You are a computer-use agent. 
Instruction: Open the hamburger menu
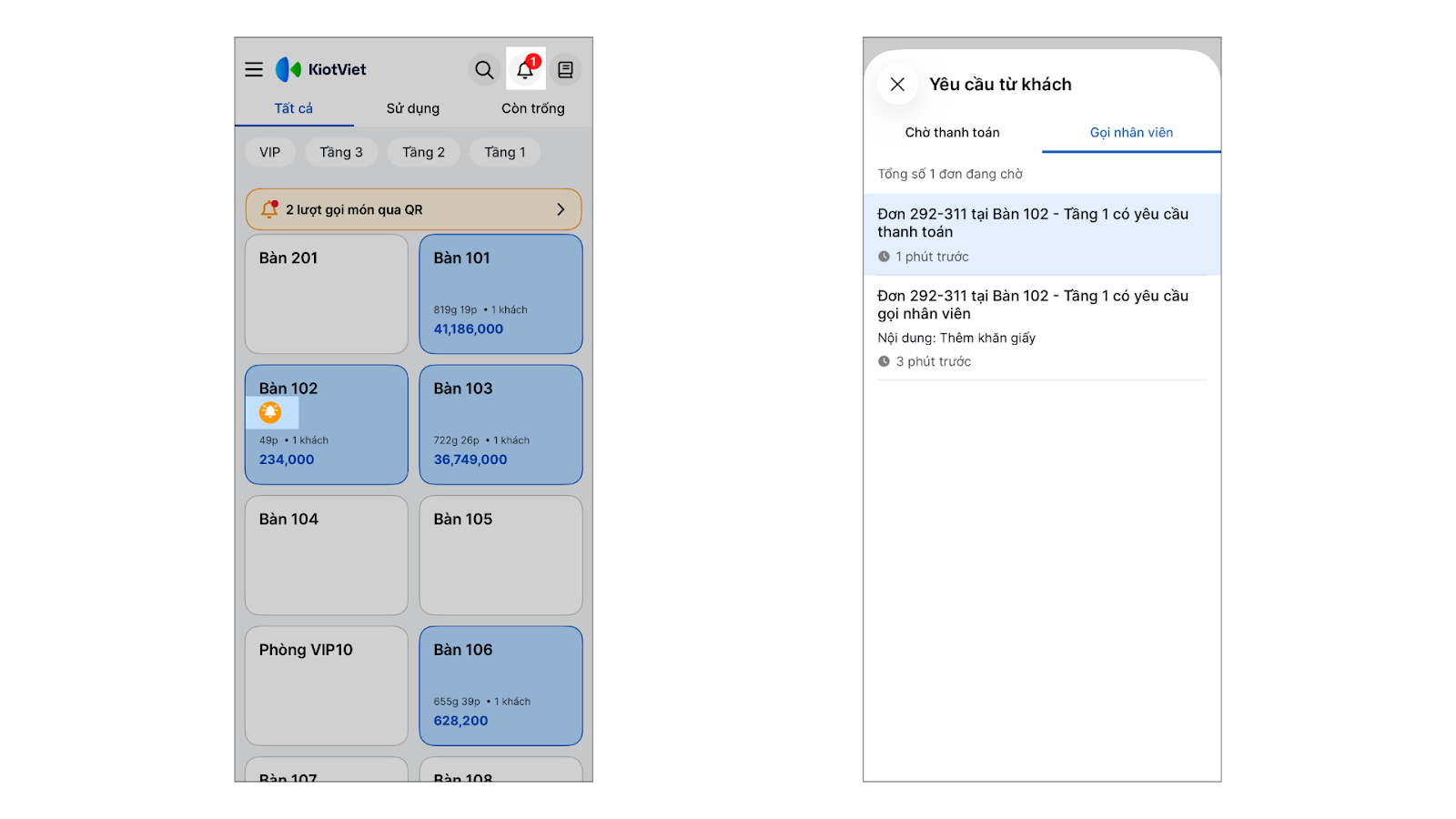254,69
